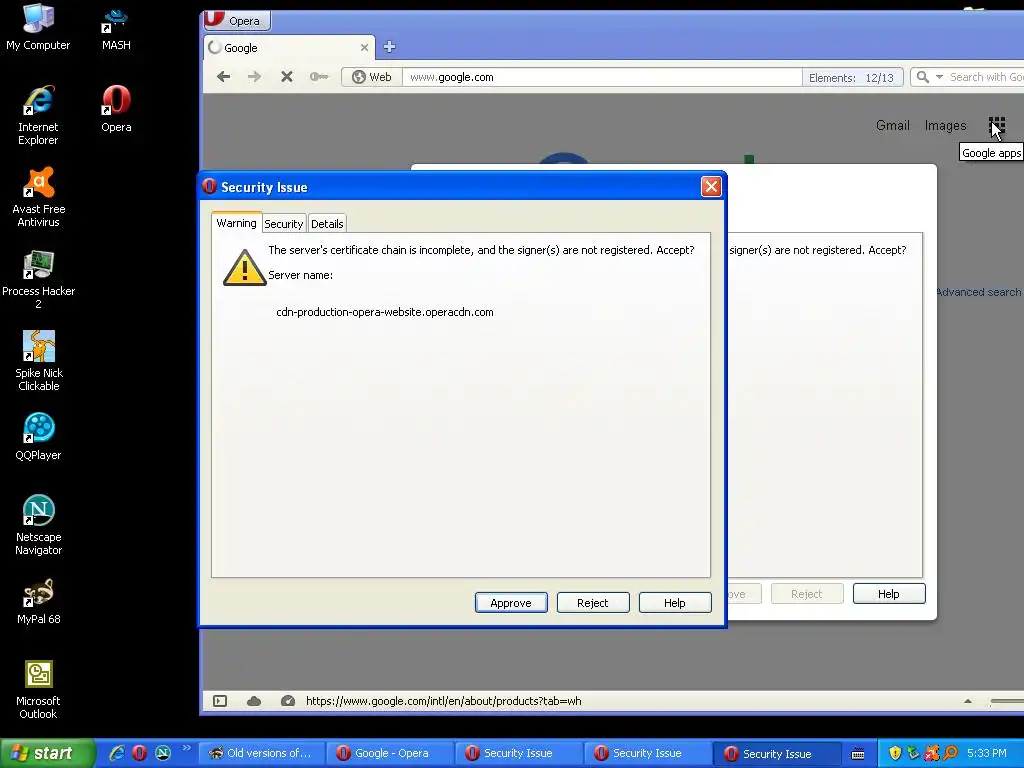Switch to Old versions of taskbar window

[262, 753]
